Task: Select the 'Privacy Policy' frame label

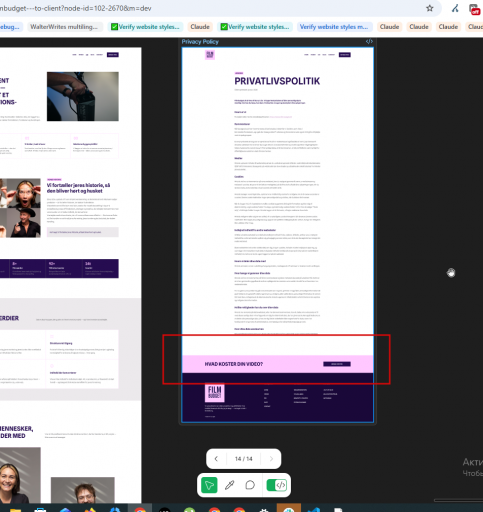Action: (200, 42)
